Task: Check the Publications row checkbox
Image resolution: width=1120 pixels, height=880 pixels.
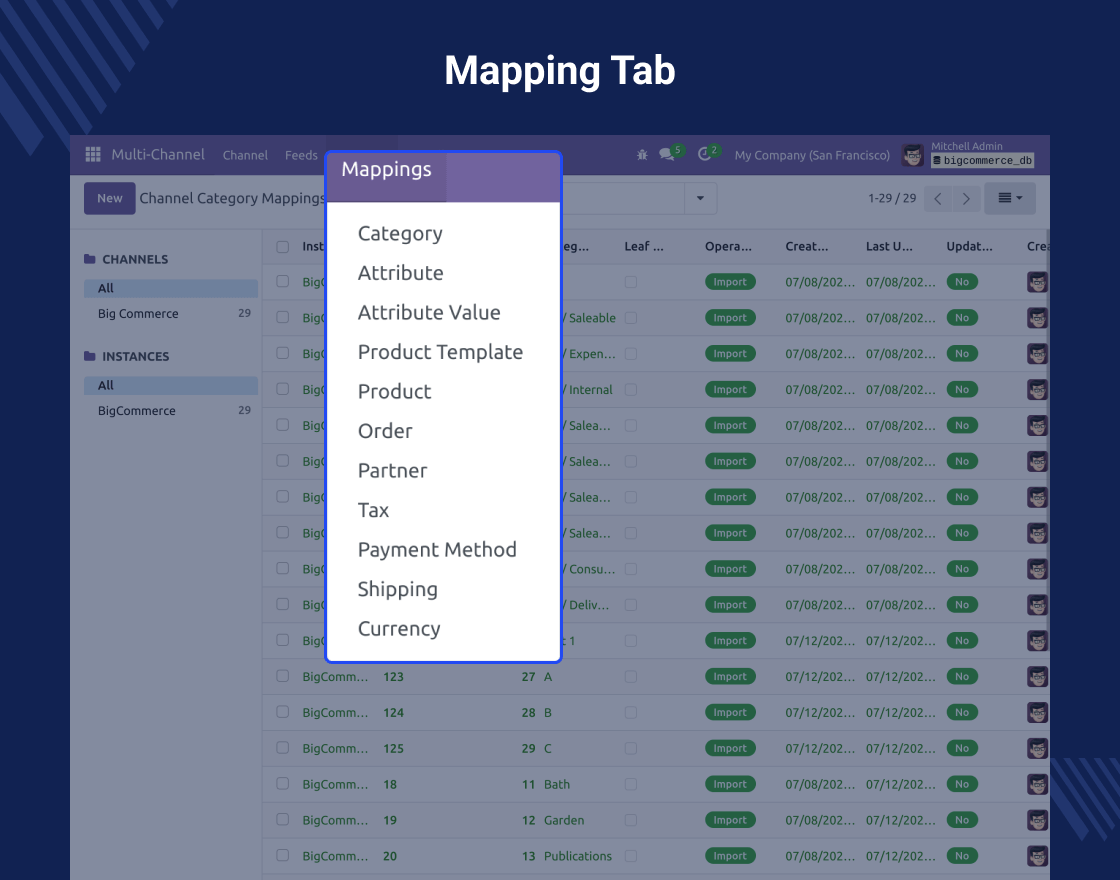Action: pos(283,855)
